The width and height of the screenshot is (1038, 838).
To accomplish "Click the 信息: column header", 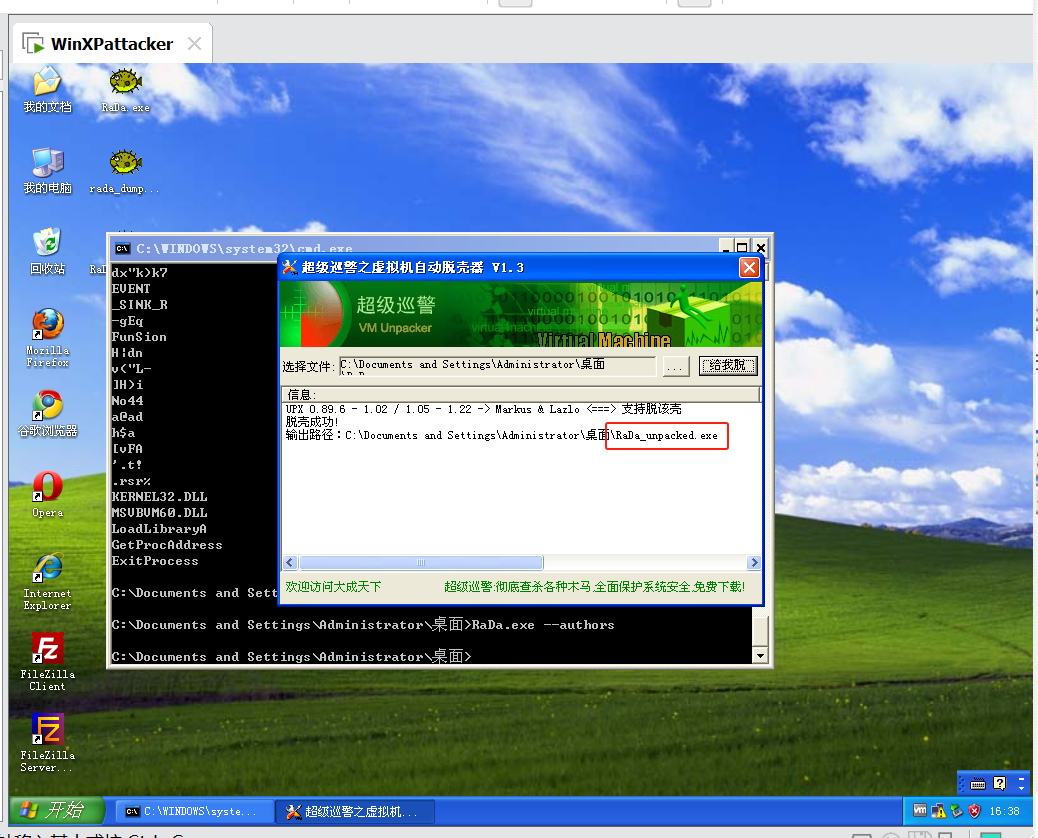I will (520, 395).
